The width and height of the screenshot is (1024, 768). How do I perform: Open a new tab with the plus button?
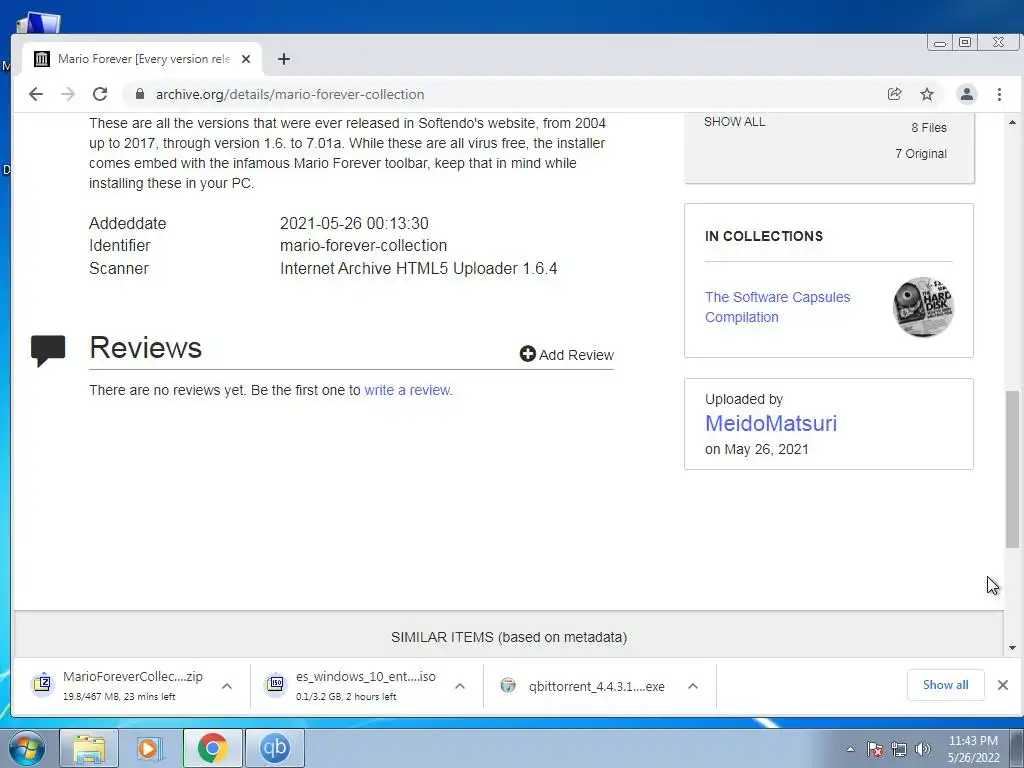[283, 59]
